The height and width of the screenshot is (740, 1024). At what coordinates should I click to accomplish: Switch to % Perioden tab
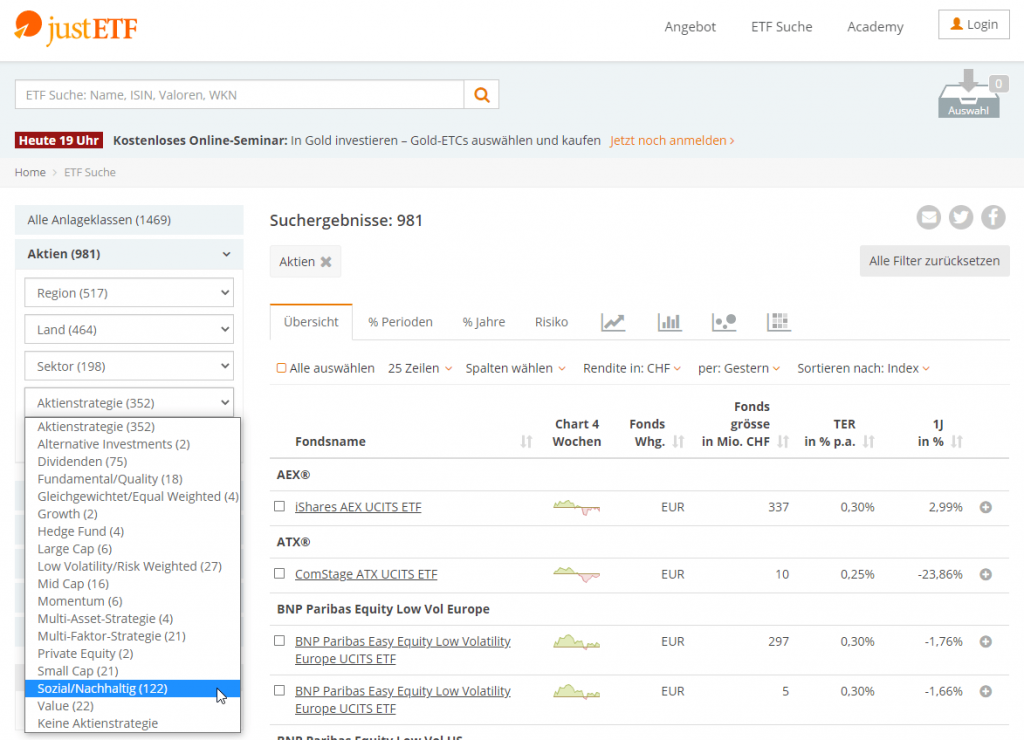400,322
